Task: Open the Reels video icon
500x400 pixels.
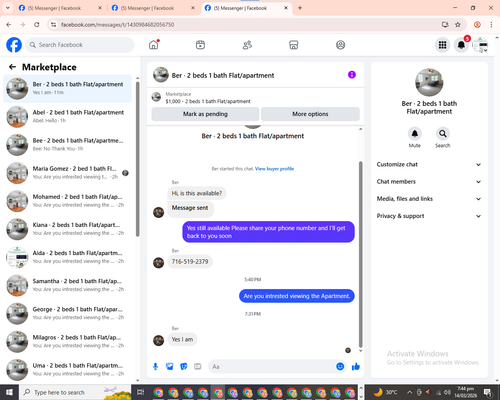Action: (200, 45)
